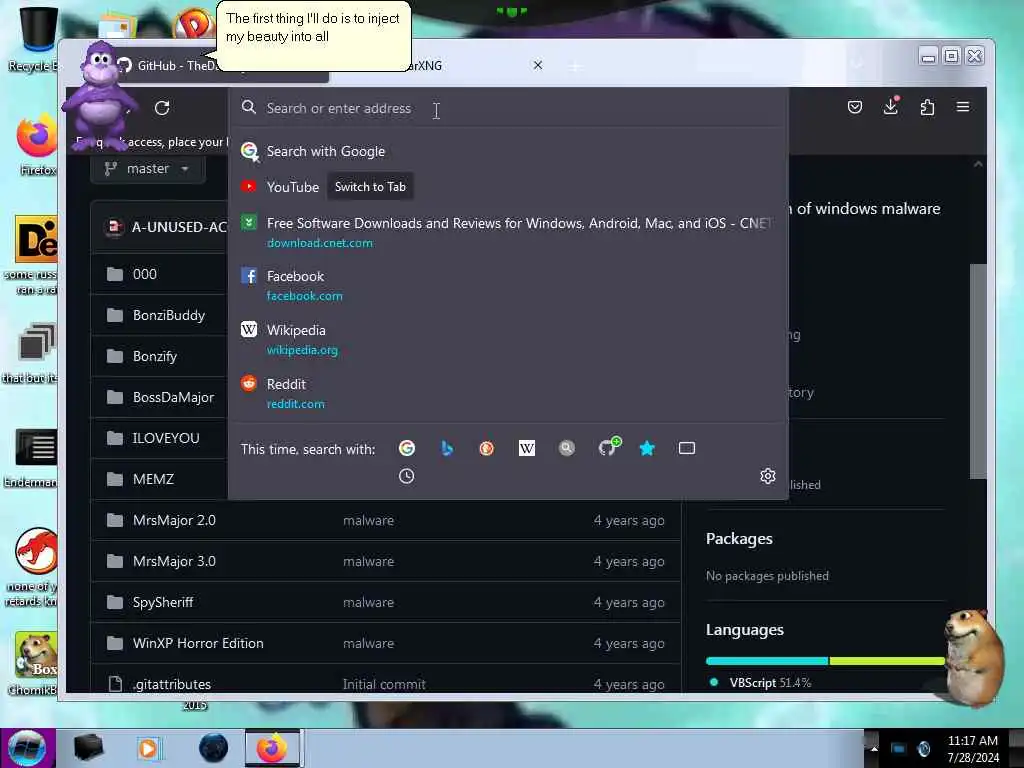Open the Reddit suggestion
This screenshot has height=768, width=1024.
pyautogui.click(x=509, y=393)
